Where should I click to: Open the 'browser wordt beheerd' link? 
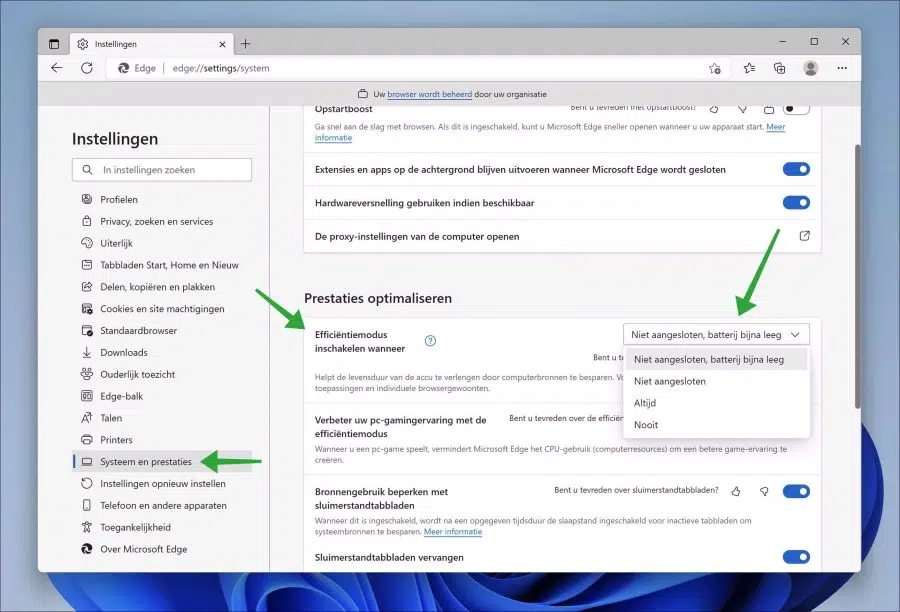(x=429, y=94)
